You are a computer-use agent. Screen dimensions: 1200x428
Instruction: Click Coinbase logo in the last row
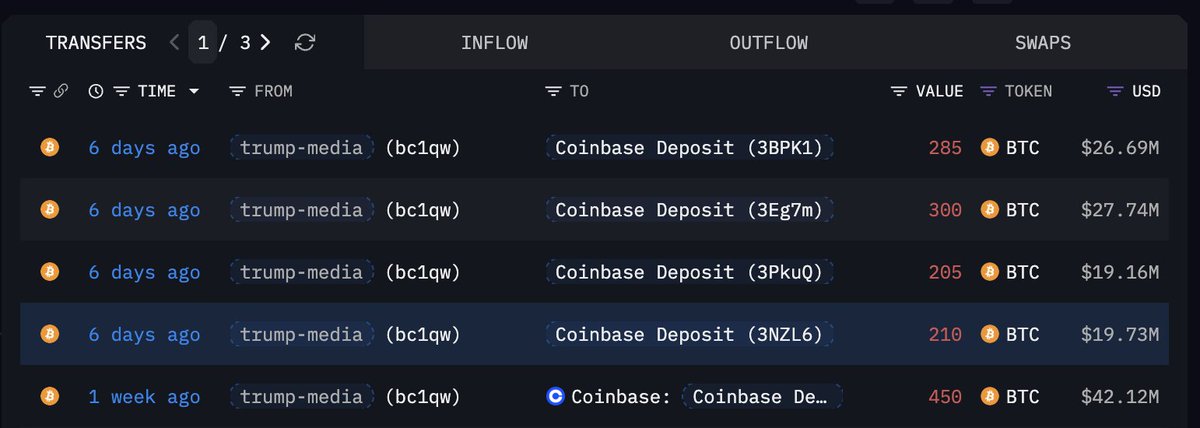(556, 396)
